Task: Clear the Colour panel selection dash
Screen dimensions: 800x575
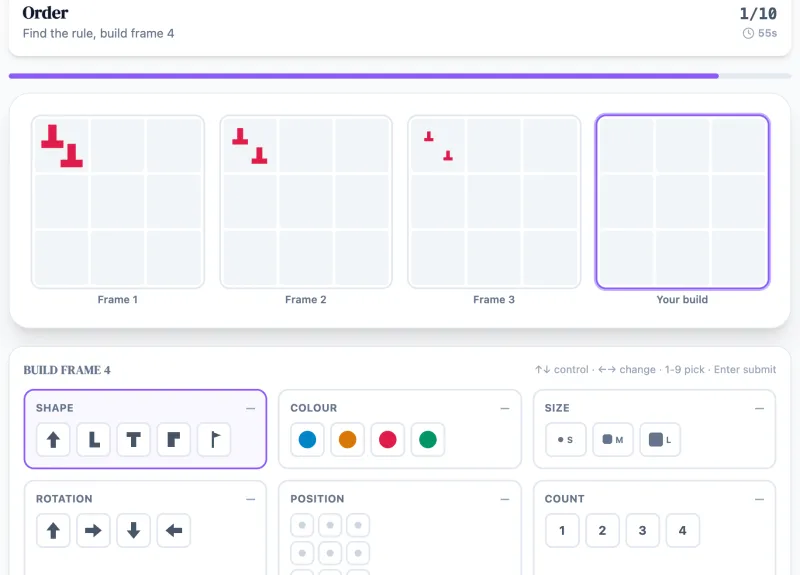Action: click(x=505, y=408)
